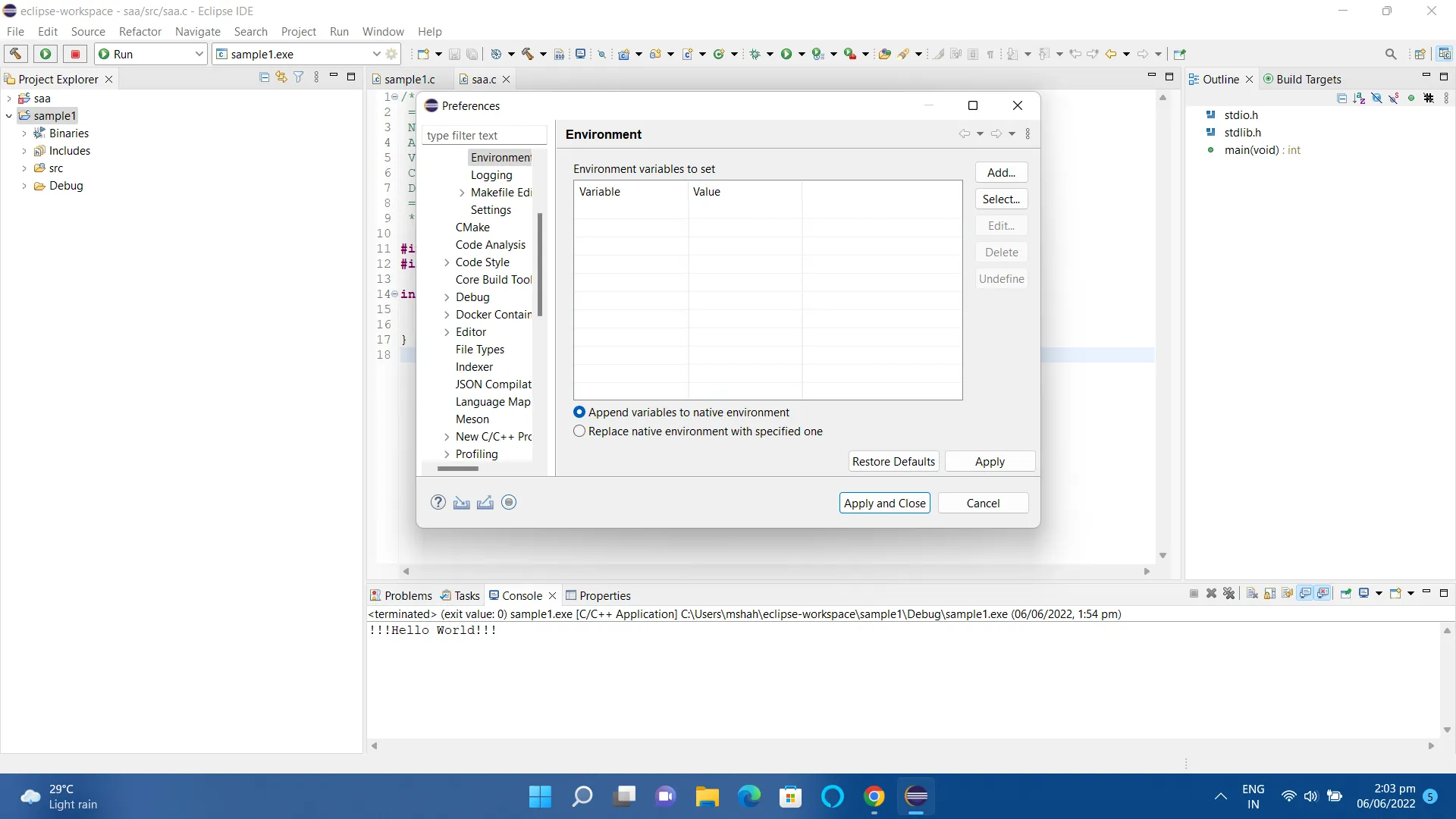Select Replace native environment with specified one

(x=580, y=431)
